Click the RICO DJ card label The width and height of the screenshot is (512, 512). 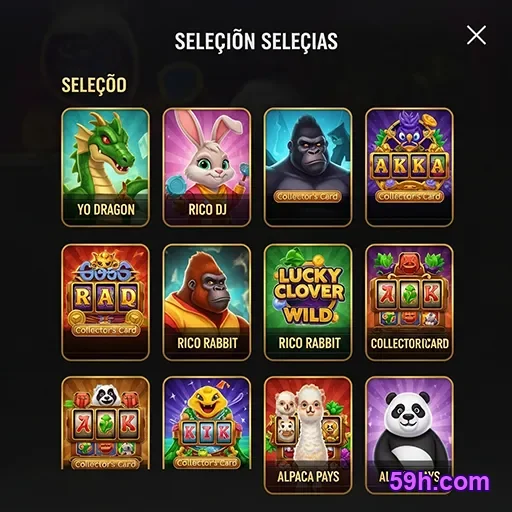pyautogui.click(x=207, y=210)
